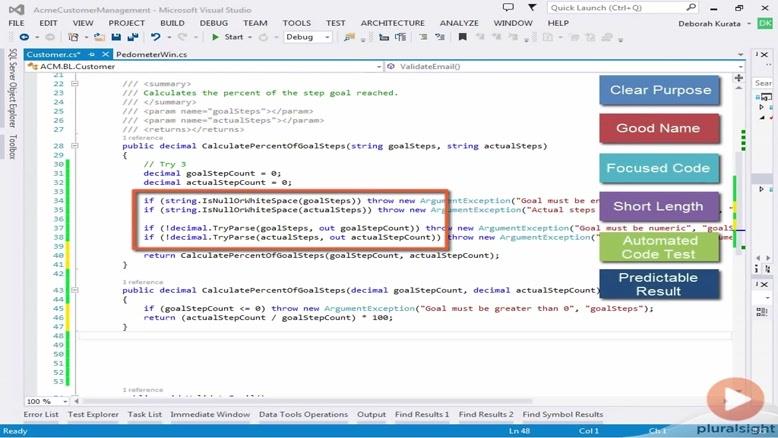Click the green DK account avatar
The image size is (778, 438).
pos(765,23)
